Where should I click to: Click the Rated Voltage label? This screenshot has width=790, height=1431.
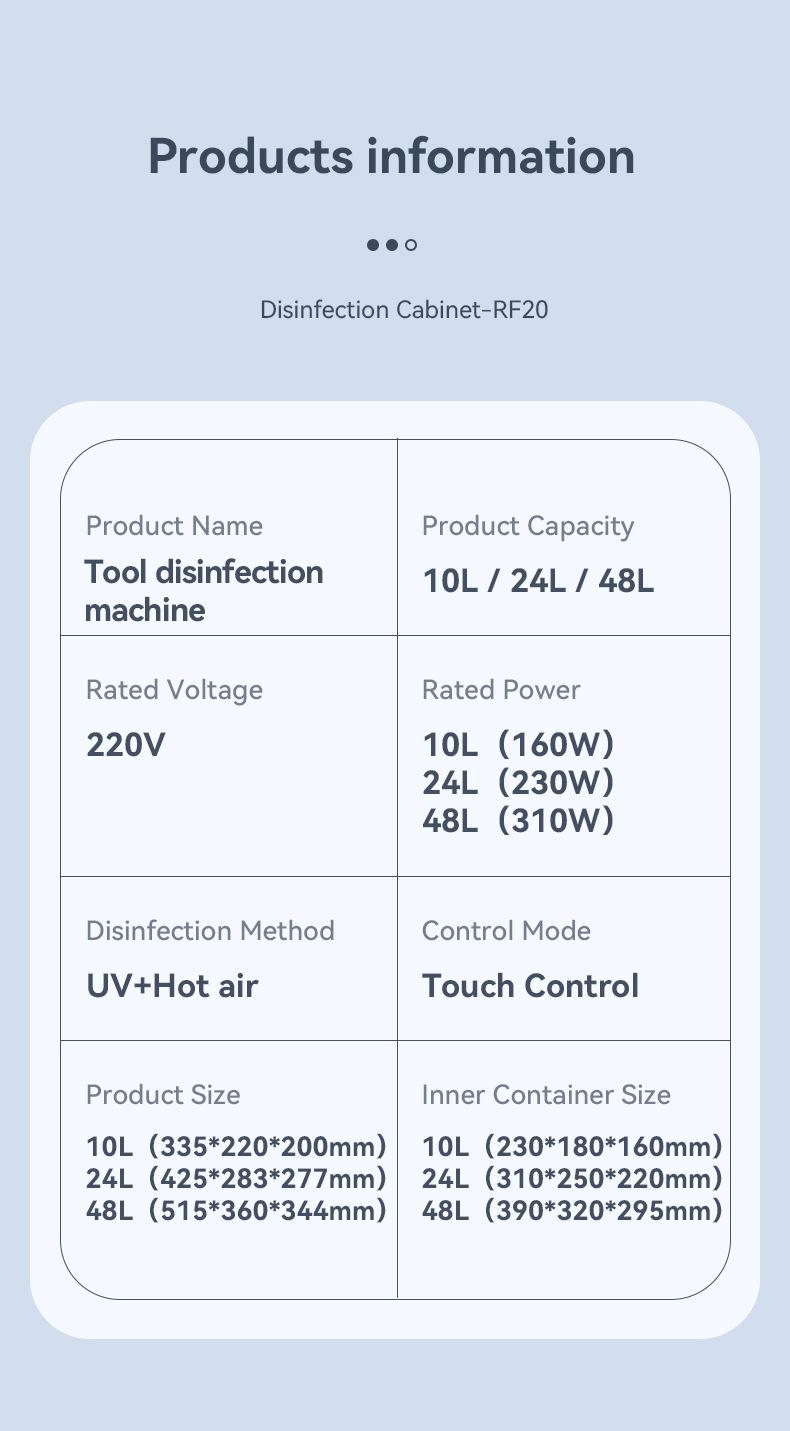174,690
